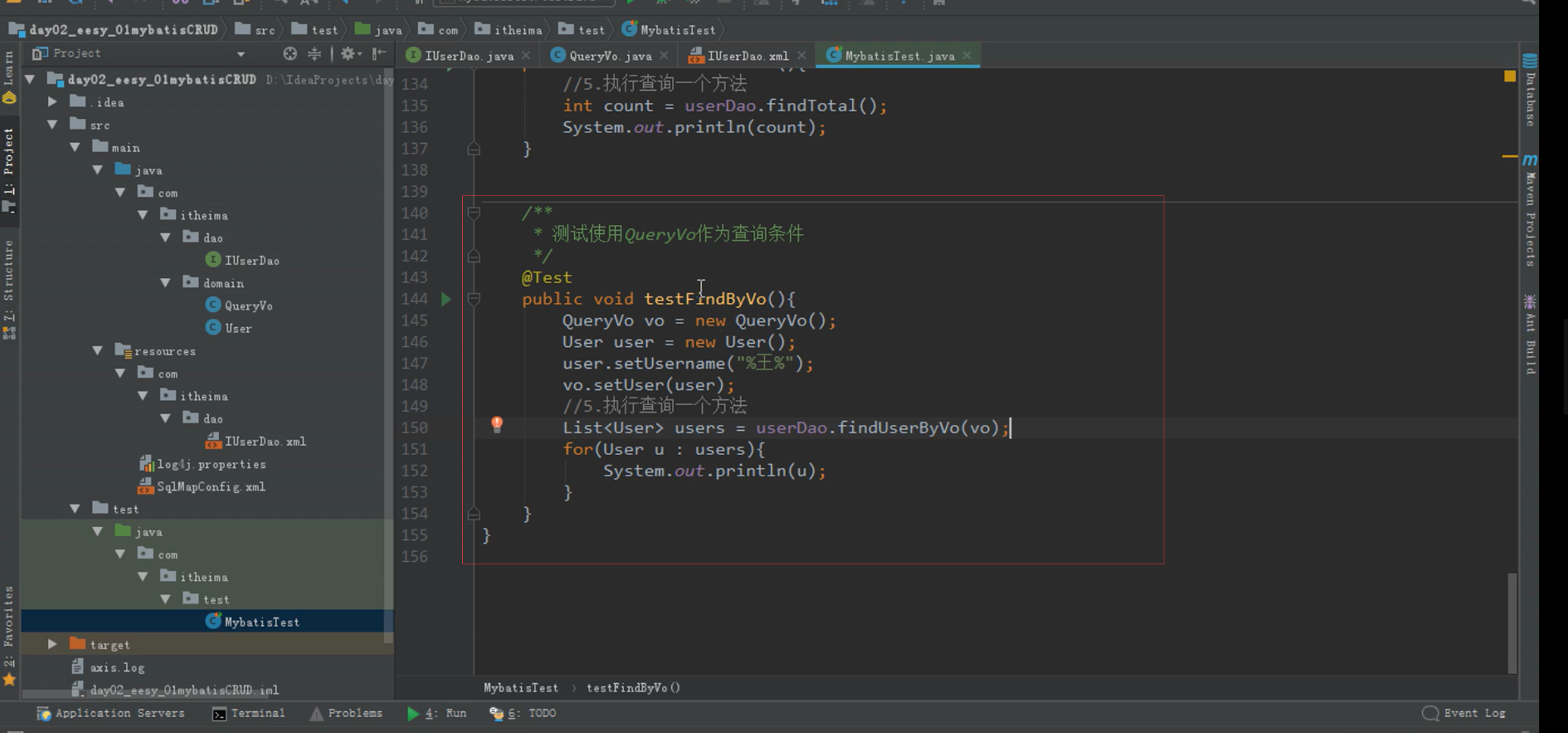Toggle fold marker on the Javadoc comment

pos(474,213)
